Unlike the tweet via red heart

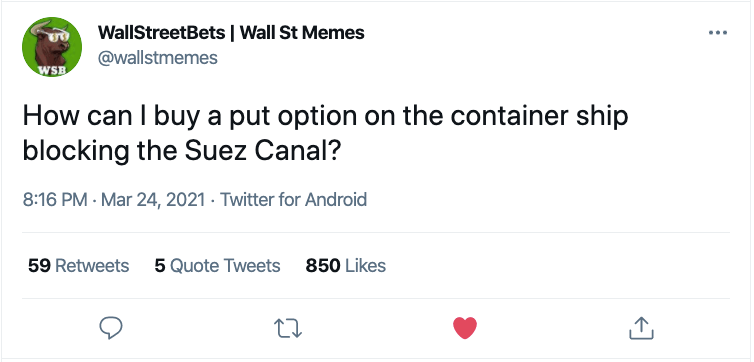(x=465, y=328)
